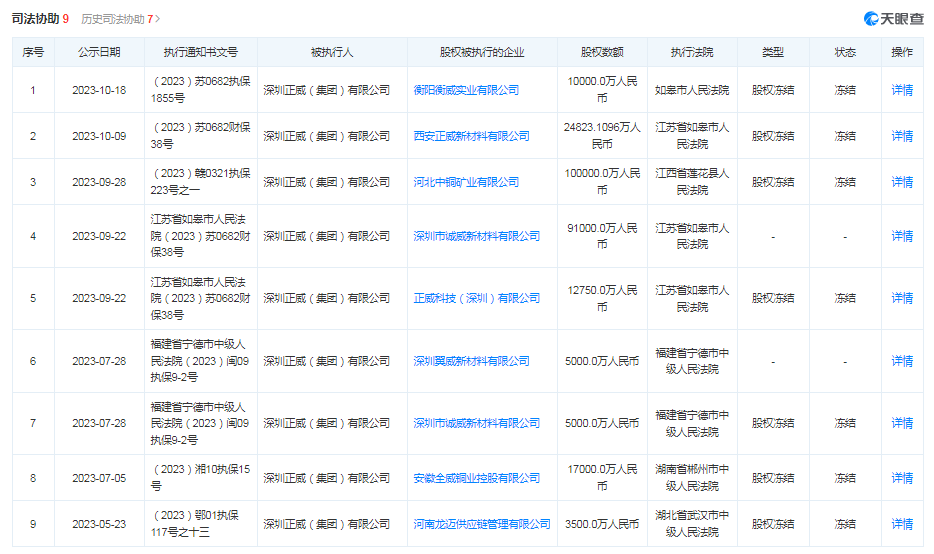
Task: View 详情 for row 5 with 12750.0万人民币
Action: click(902, 298)
